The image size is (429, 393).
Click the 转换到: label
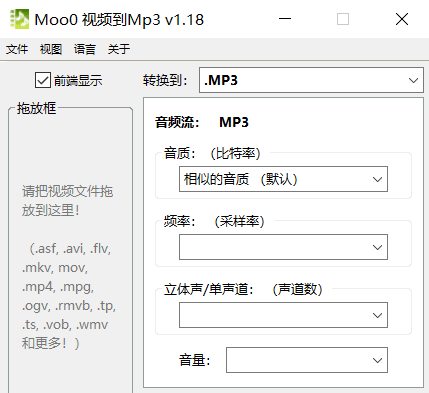click(165, 80)
